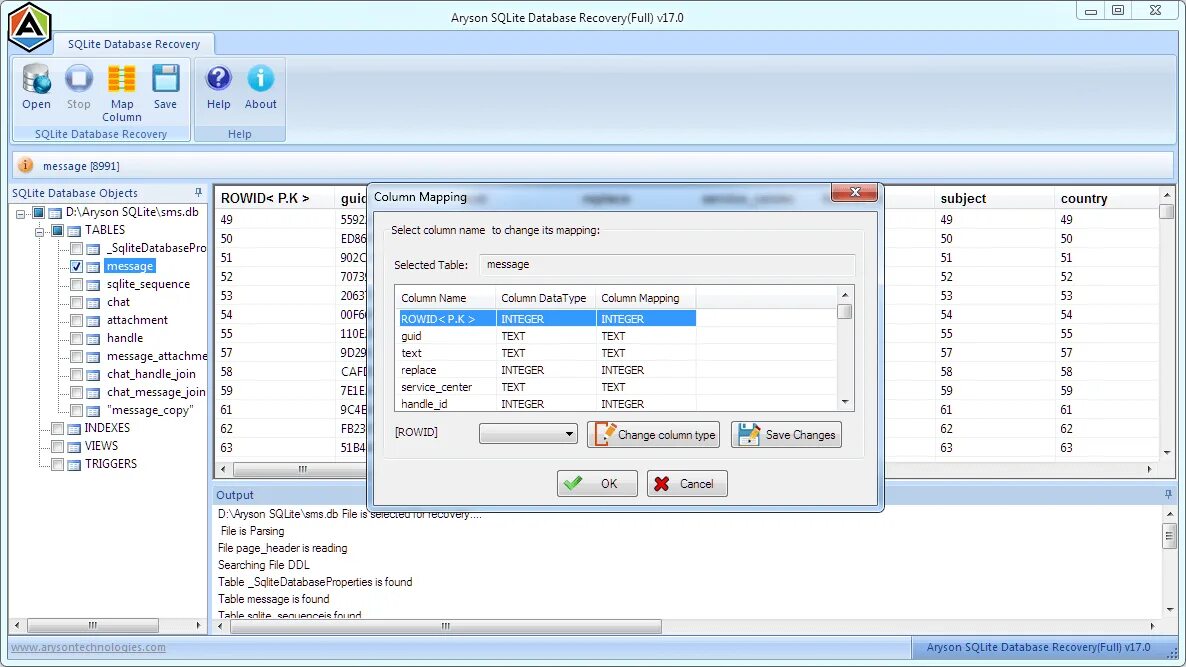Click the Save Changes button

pyautogui.click(x=786, y=434)
